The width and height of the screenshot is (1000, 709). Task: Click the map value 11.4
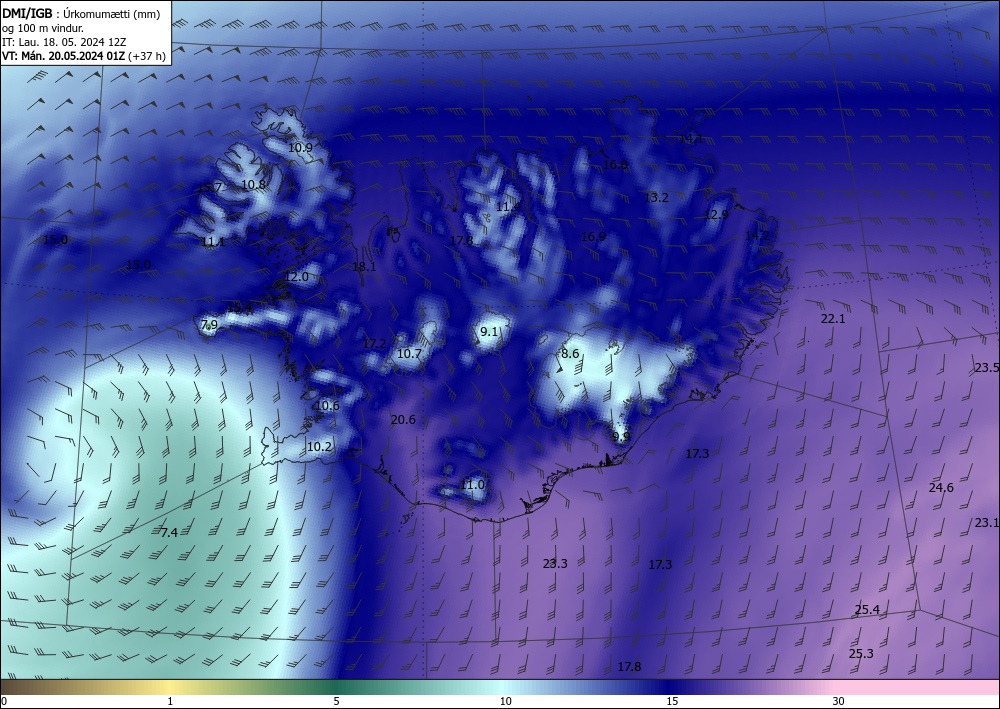pyautogui.click(x=508, y=207)
